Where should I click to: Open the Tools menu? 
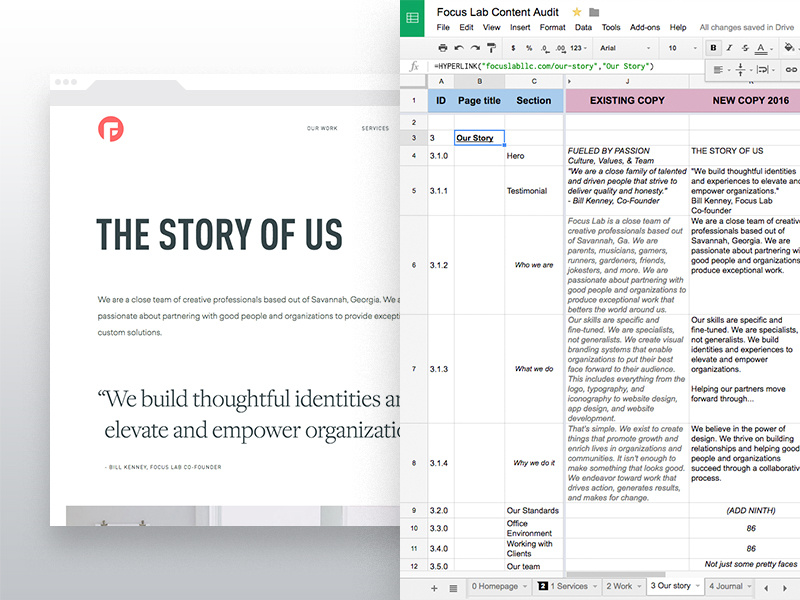tap(611, 28)
